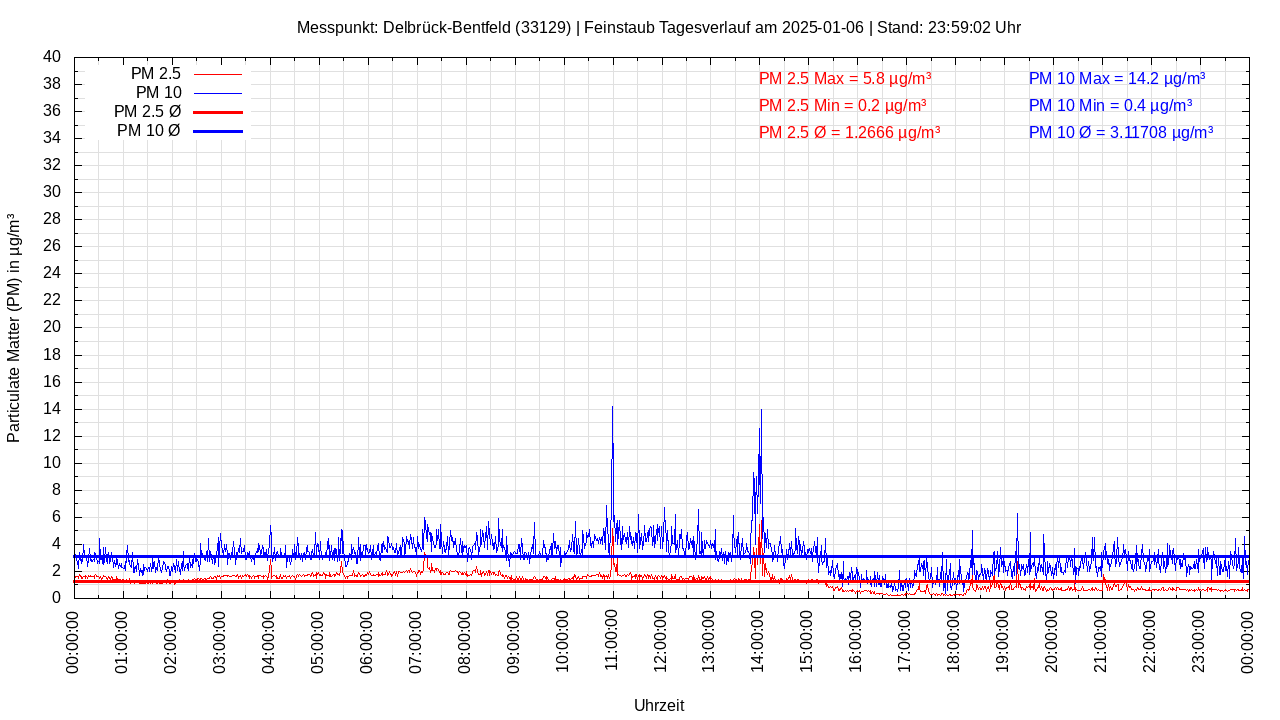Click the PM 10 Min = 0.4 text

tap(1110, 105)
